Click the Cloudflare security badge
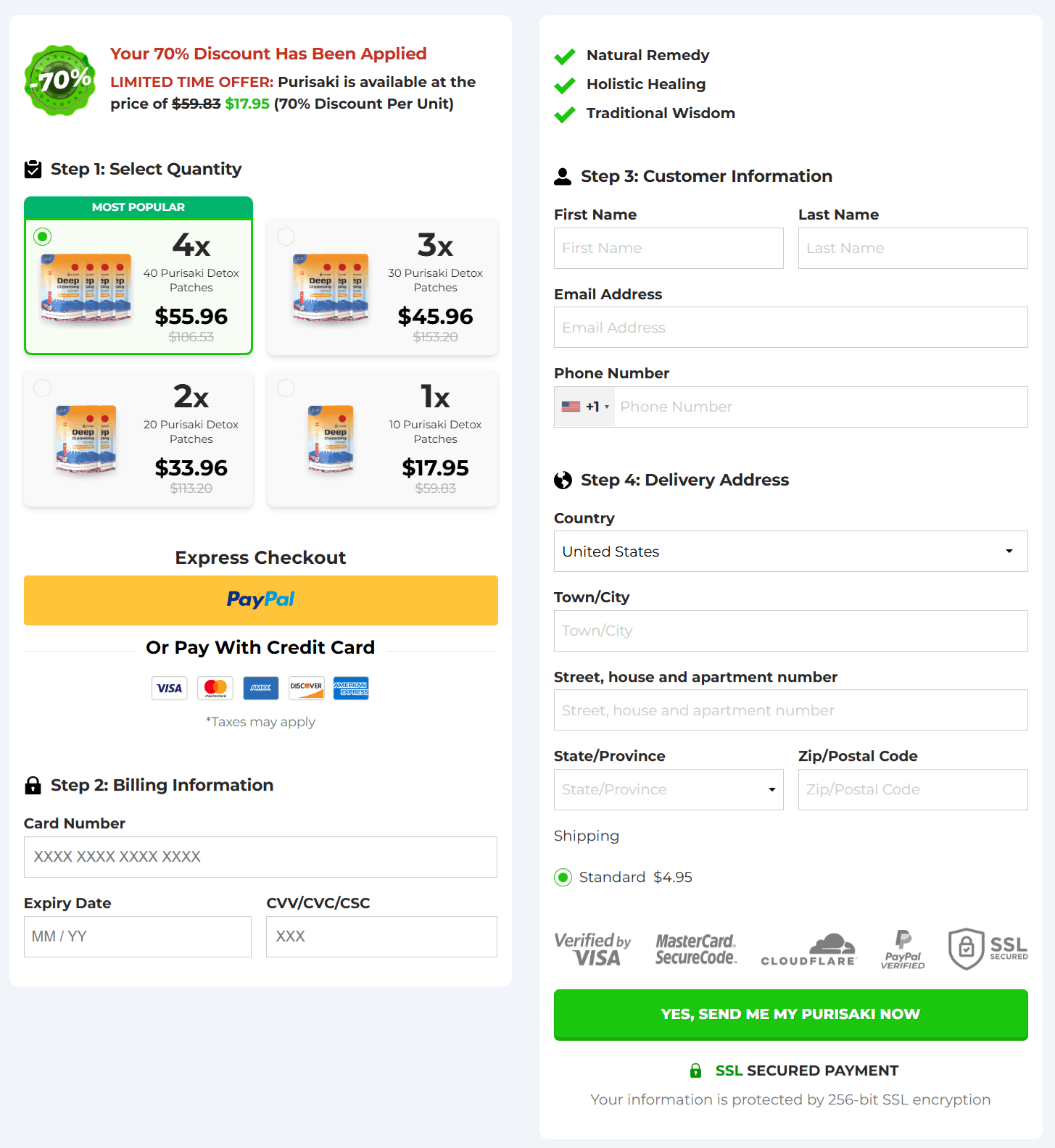1055x1148 pixels. point(808,949)
